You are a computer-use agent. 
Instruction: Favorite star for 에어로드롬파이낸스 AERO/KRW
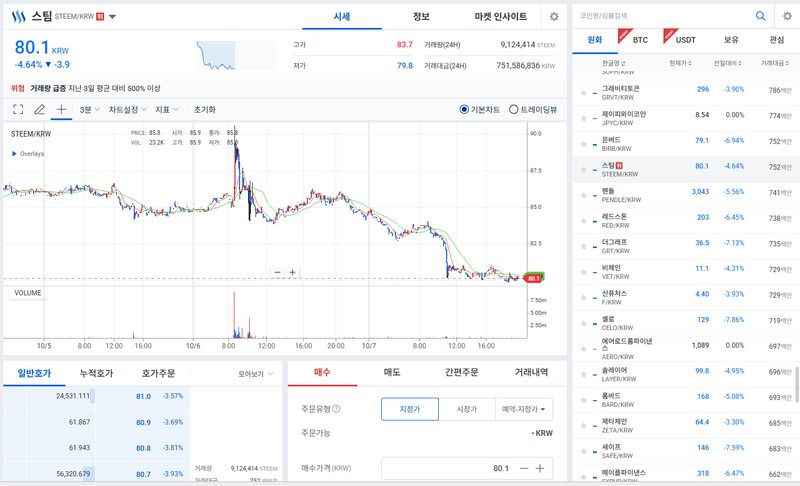(583, 349)
